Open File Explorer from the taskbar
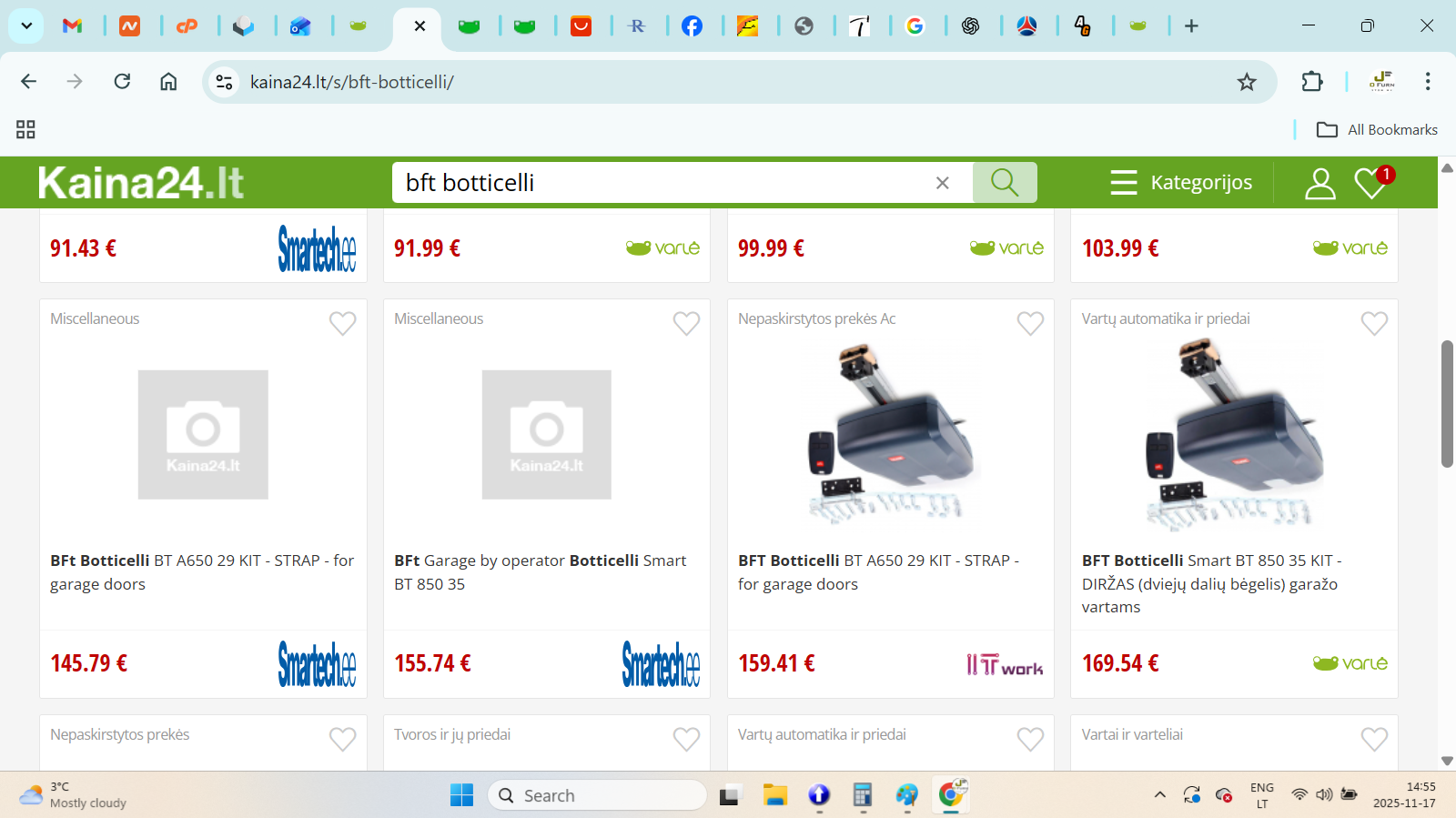The image size is (1456, 818). coord(774,795)
